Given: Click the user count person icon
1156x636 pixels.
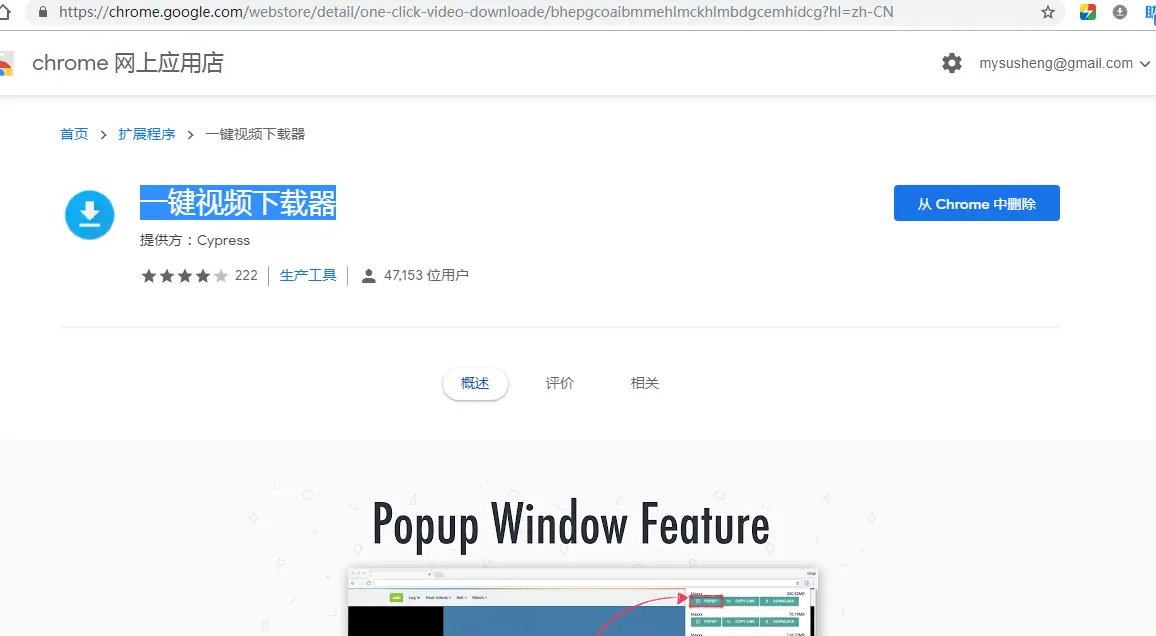Looking at the screenshot, I should 368,276.
